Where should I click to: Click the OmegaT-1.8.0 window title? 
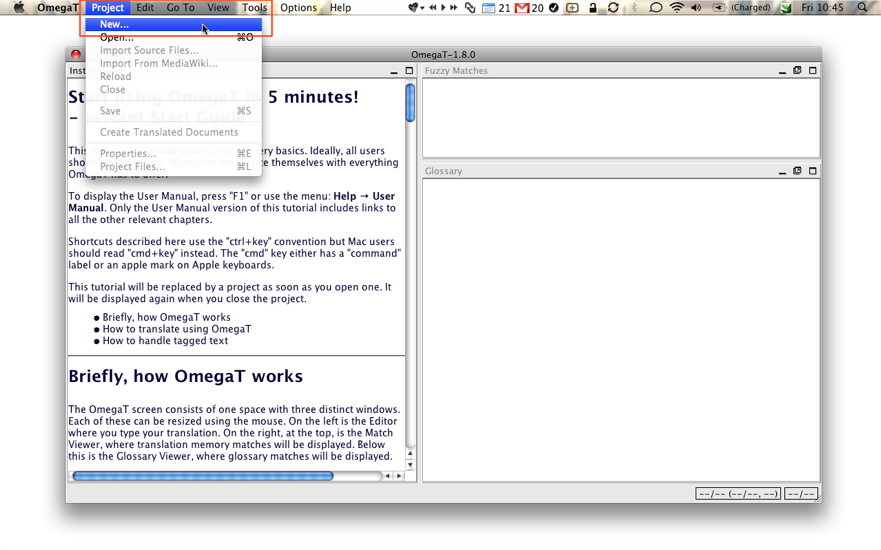[x=443, y=54]
